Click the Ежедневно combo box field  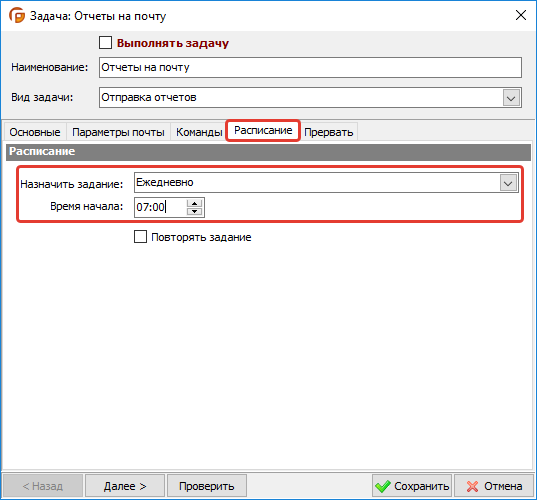[325, 183]
